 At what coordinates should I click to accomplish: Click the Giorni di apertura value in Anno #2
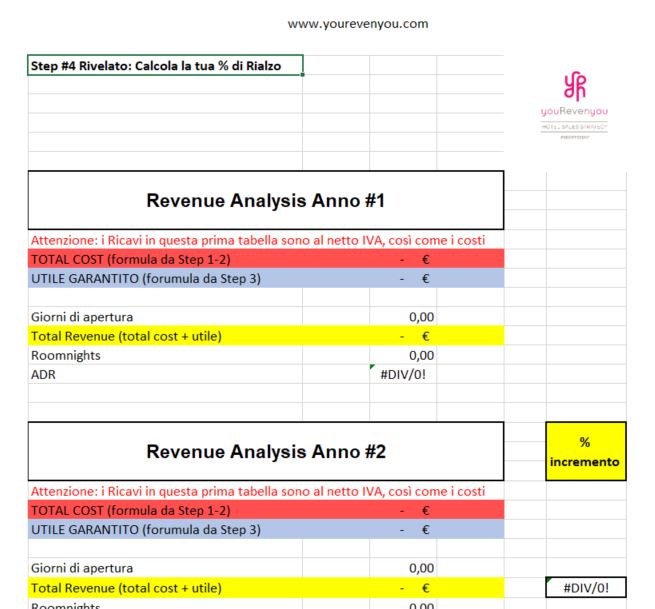(x=403, y=568)
